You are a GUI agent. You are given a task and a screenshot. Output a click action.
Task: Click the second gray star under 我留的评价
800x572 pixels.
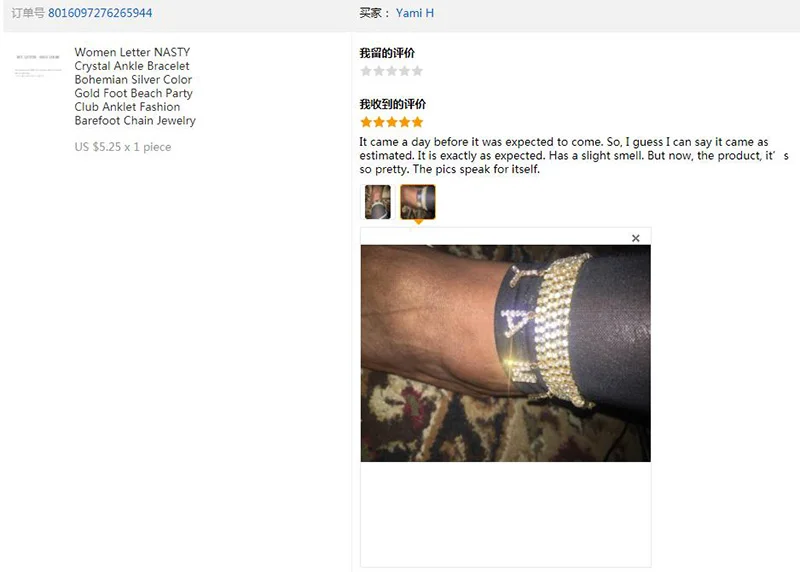pos(379,71)
